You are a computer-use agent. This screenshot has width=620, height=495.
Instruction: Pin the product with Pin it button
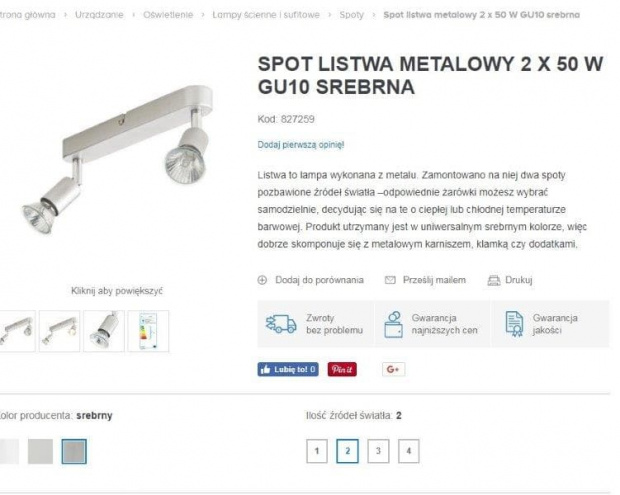(x=342, y=369)
